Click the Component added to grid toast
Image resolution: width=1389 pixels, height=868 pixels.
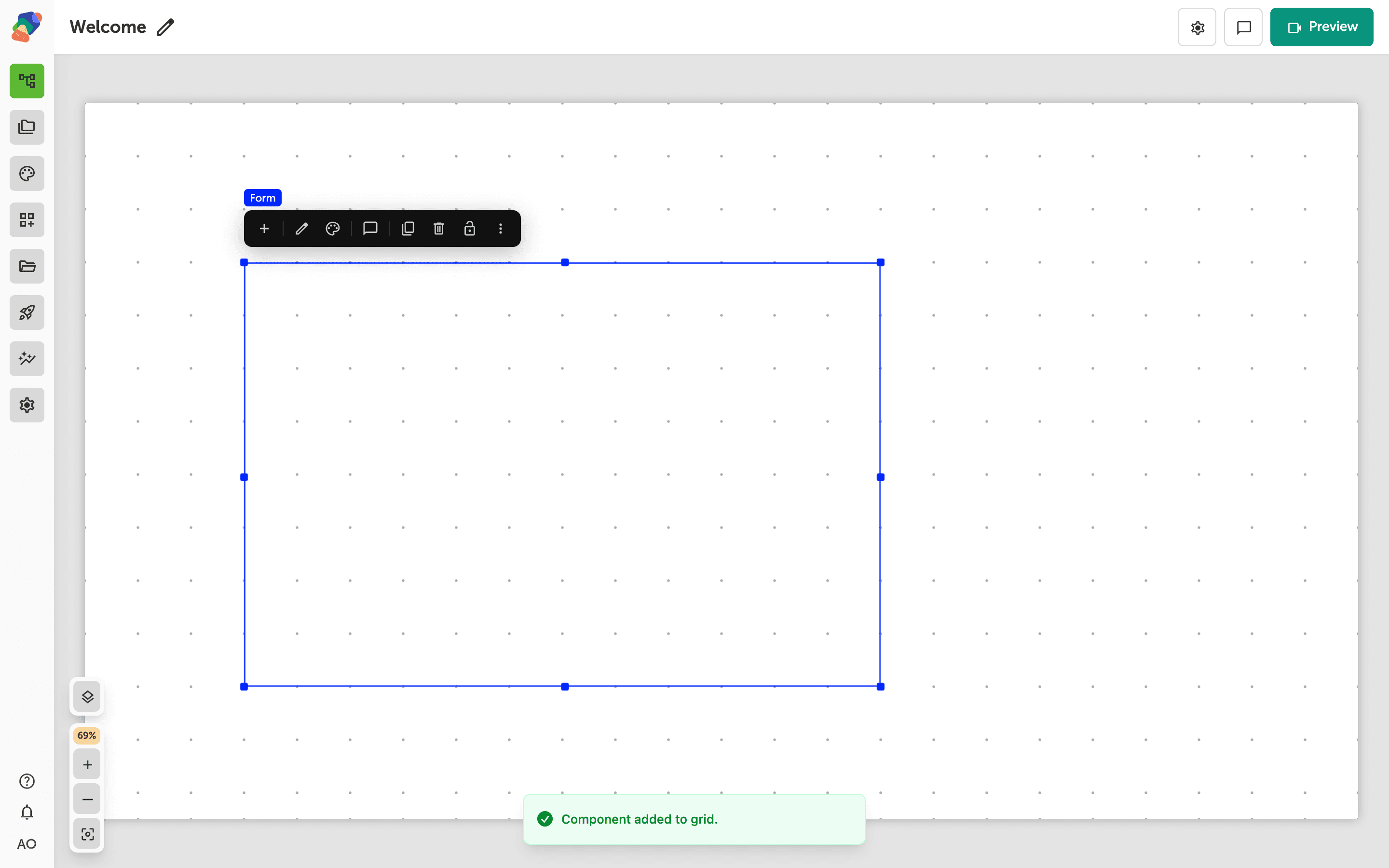[x=694, y=819]
